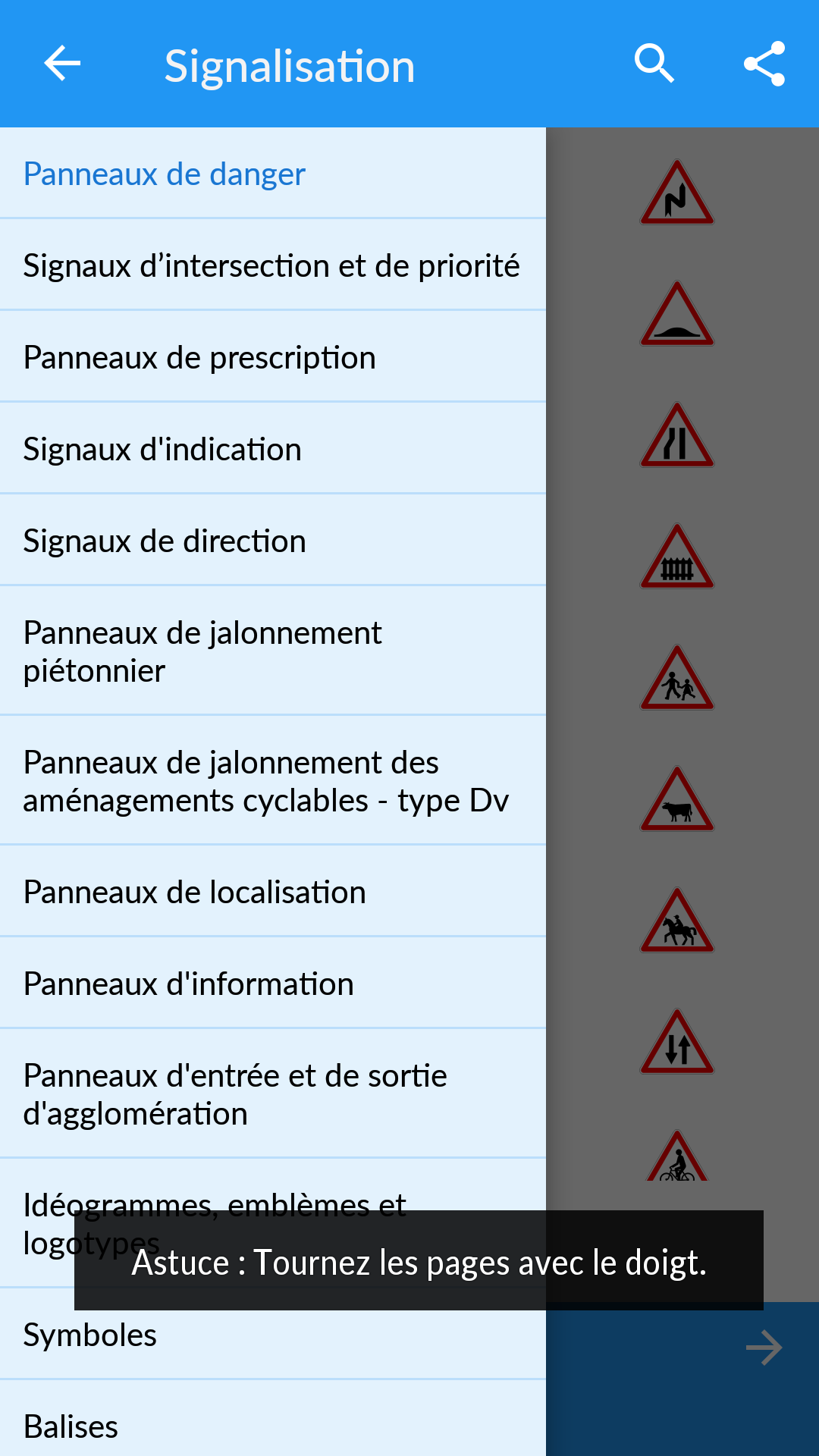Open Signaux d'intersection et de priorité
The height and width of the screenshot is (1456, 819).
pos(273,265)
